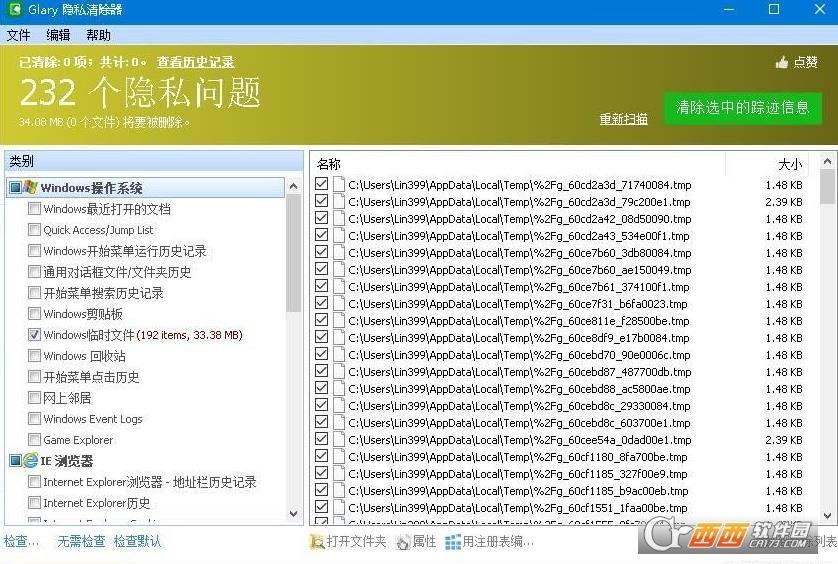Click the 重新扫描 link

tap(623, 119)
